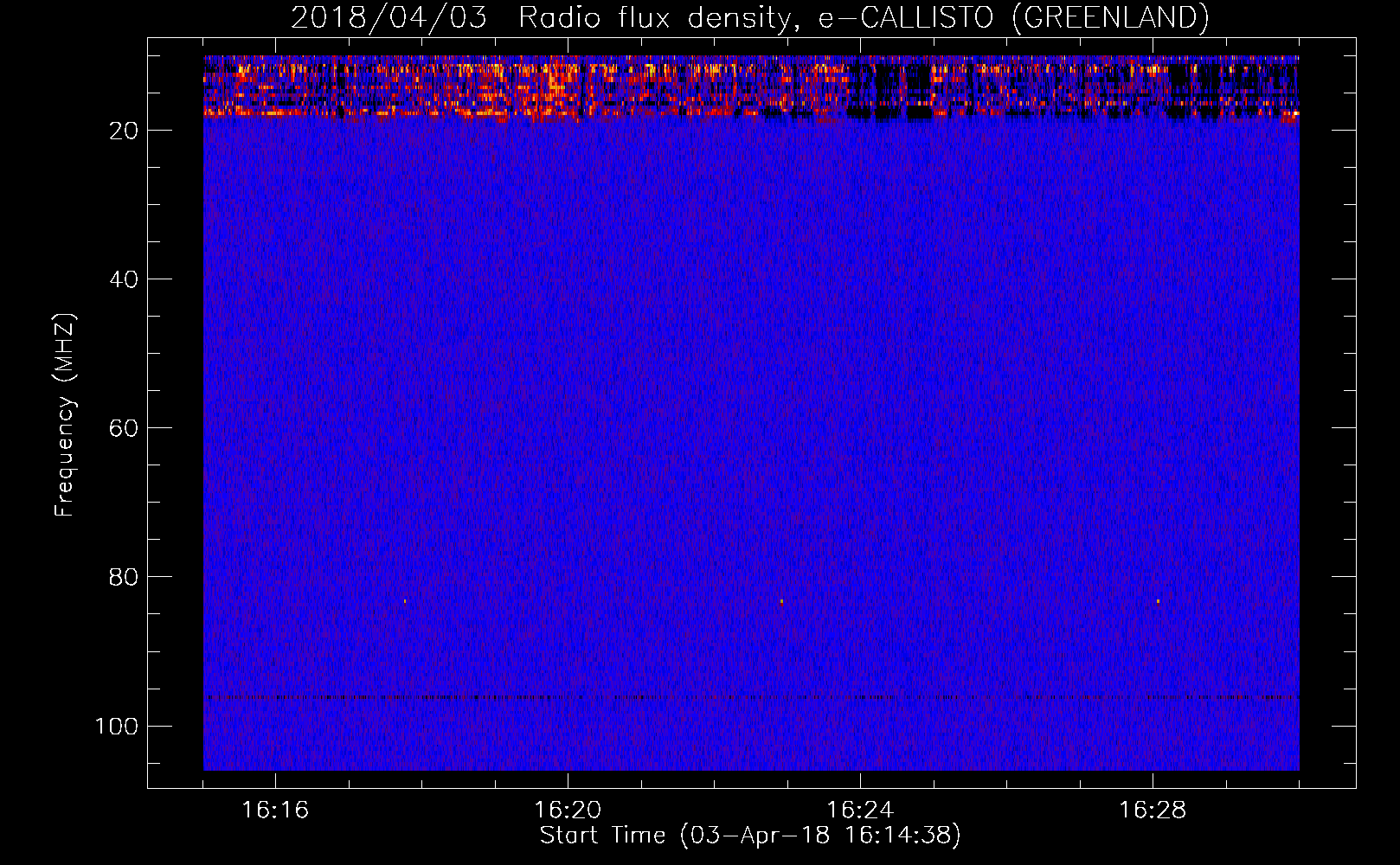The image size is (1400, 865).
Task: Click the 16:24 time tick label
Action: pos(860,811)
